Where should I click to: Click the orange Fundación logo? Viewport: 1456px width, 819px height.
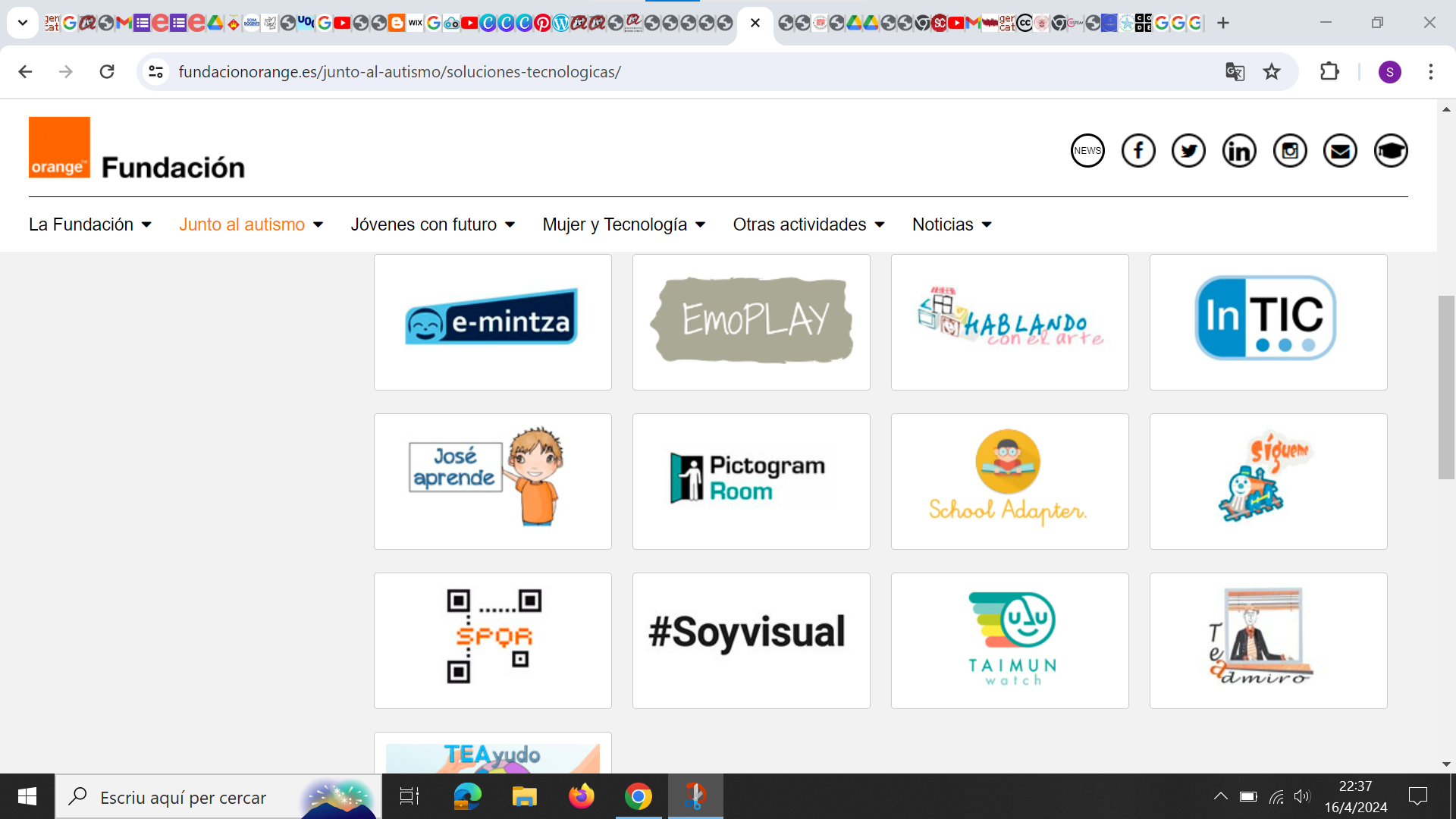pos(136,149)
